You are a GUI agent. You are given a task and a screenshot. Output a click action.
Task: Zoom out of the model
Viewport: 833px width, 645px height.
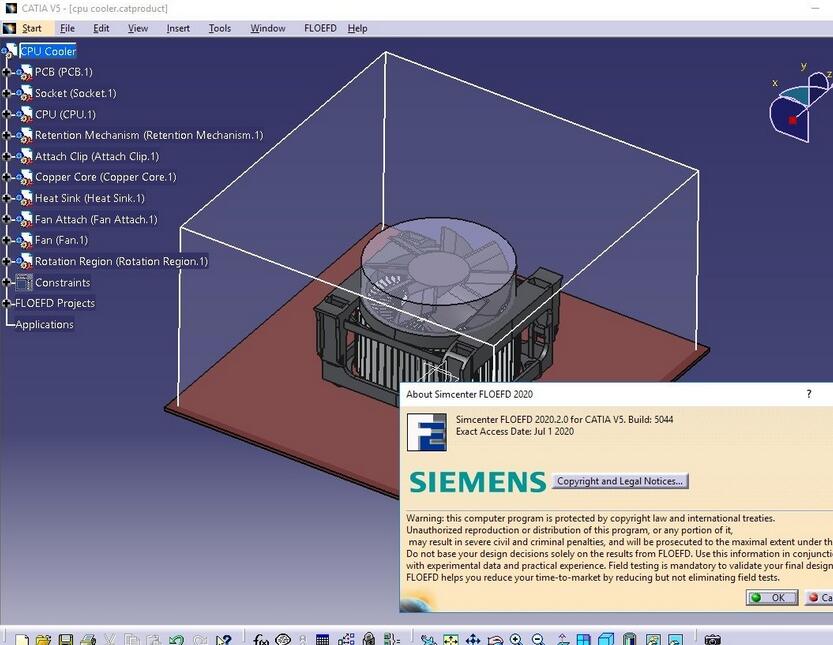(538, 639)
